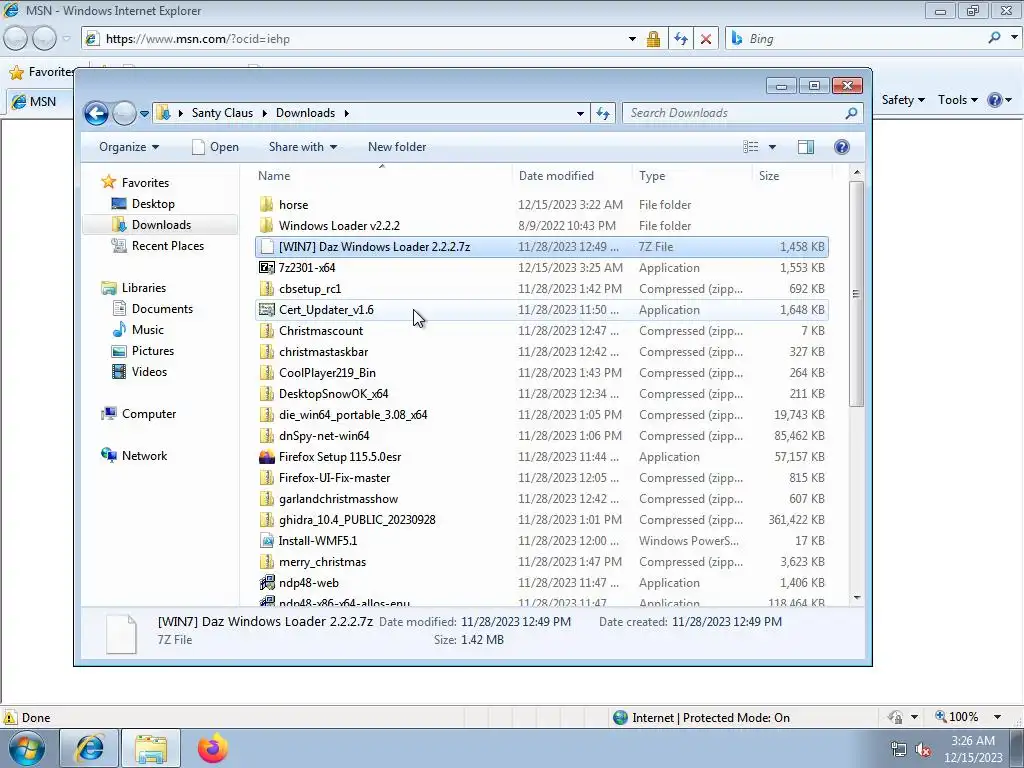1024x768 pixels.
Task: Change view using the Explorer view icon
Action: click(751, 147)
